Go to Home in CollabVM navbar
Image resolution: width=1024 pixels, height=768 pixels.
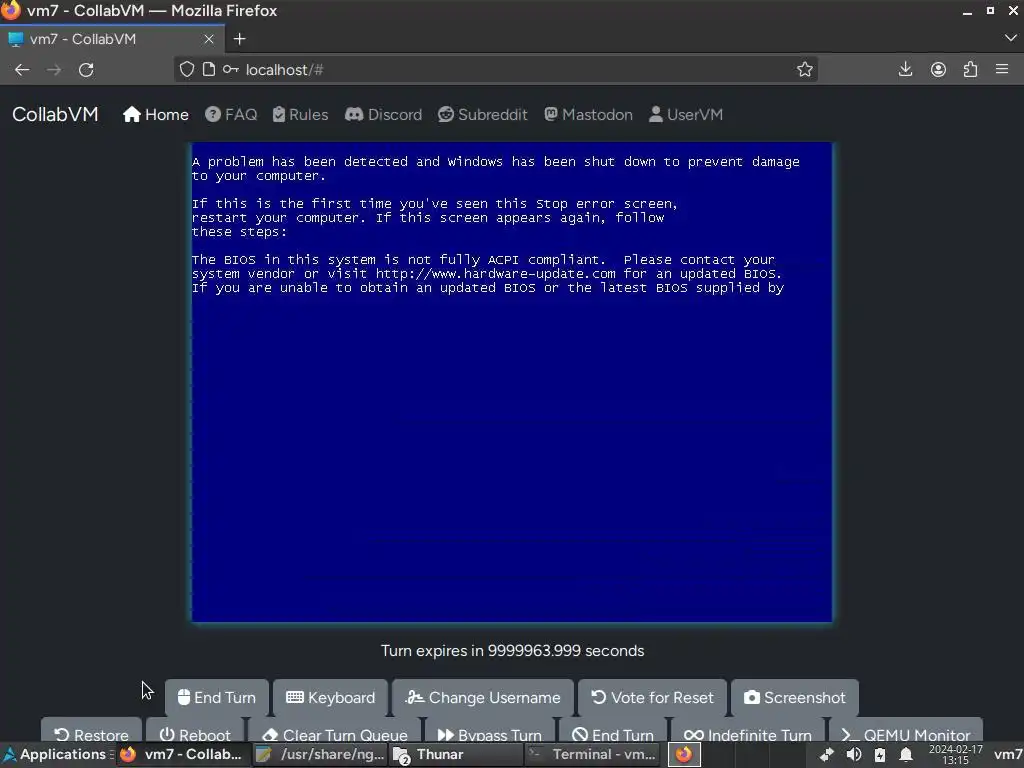pos(155,115)
